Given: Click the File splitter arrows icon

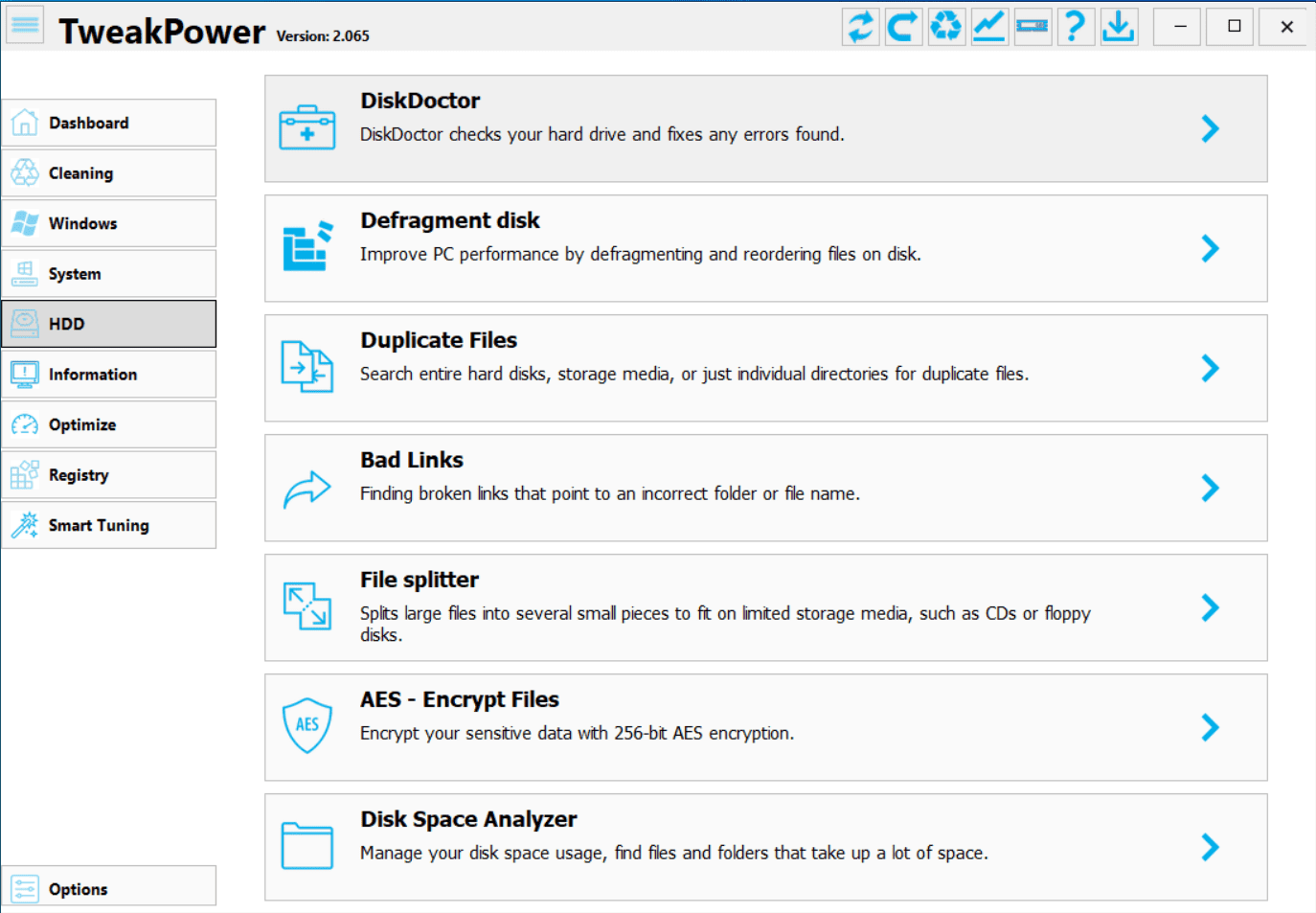Looking at the screenshot, I should pyautogui.click(x=307, y=606).
